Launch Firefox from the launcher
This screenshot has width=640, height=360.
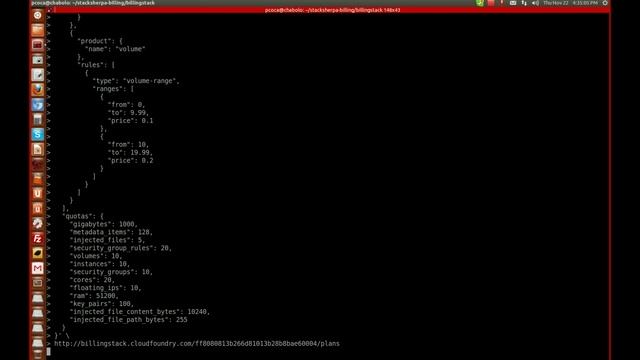click(x=38, y=90)
